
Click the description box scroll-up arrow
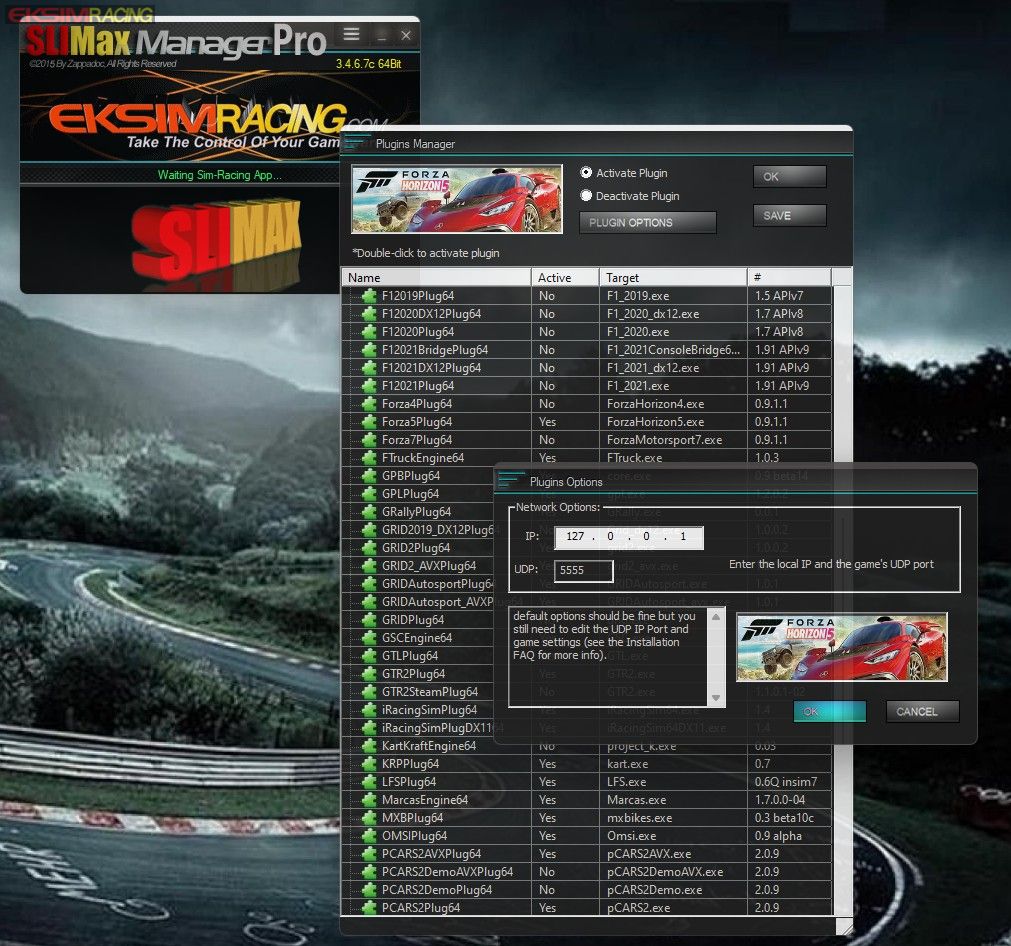click(716, 617)
